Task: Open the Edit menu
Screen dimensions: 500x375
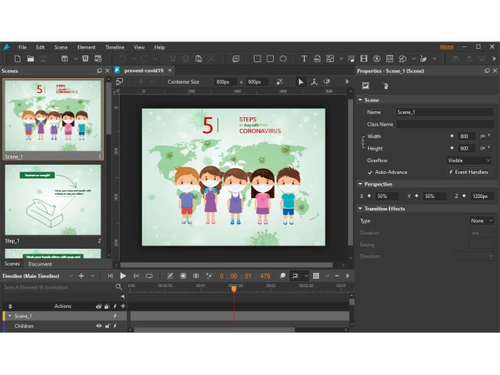Action: pyautogui.click(x=40, y=47)
